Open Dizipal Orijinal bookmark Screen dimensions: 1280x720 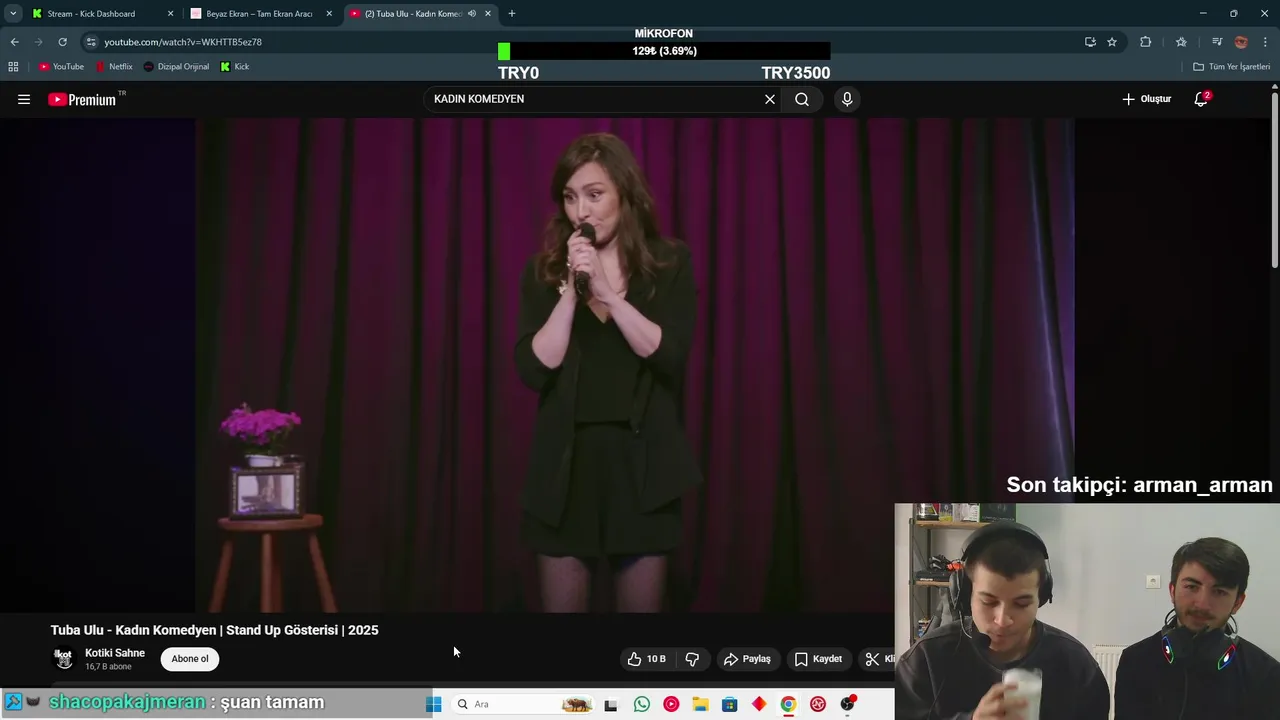pos(176,67)
